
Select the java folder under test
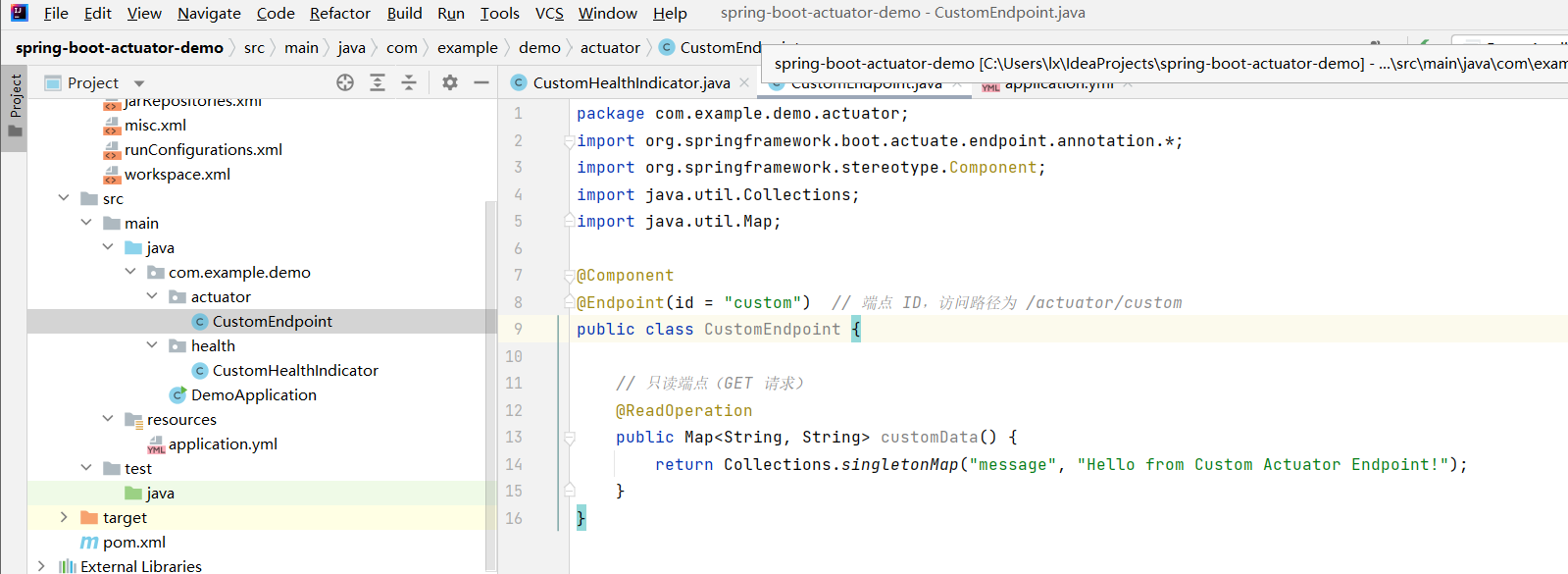pos(160,493)
